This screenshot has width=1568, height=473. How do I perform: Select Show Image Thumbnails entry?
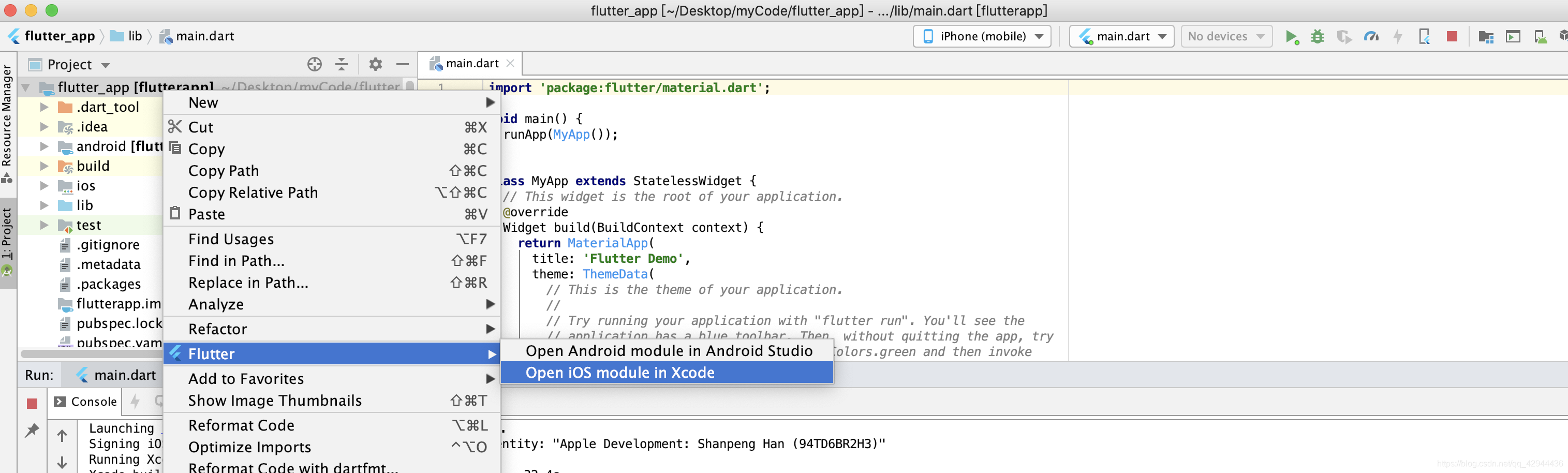[332, 401]
